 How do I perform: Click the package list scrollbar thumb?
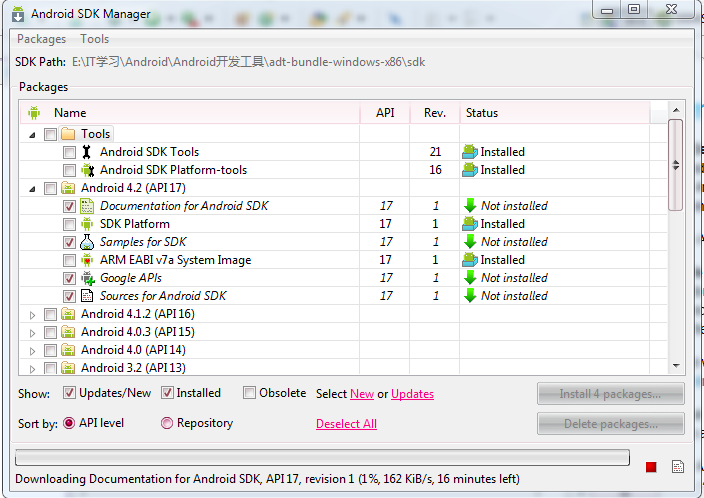click(676, 165)
